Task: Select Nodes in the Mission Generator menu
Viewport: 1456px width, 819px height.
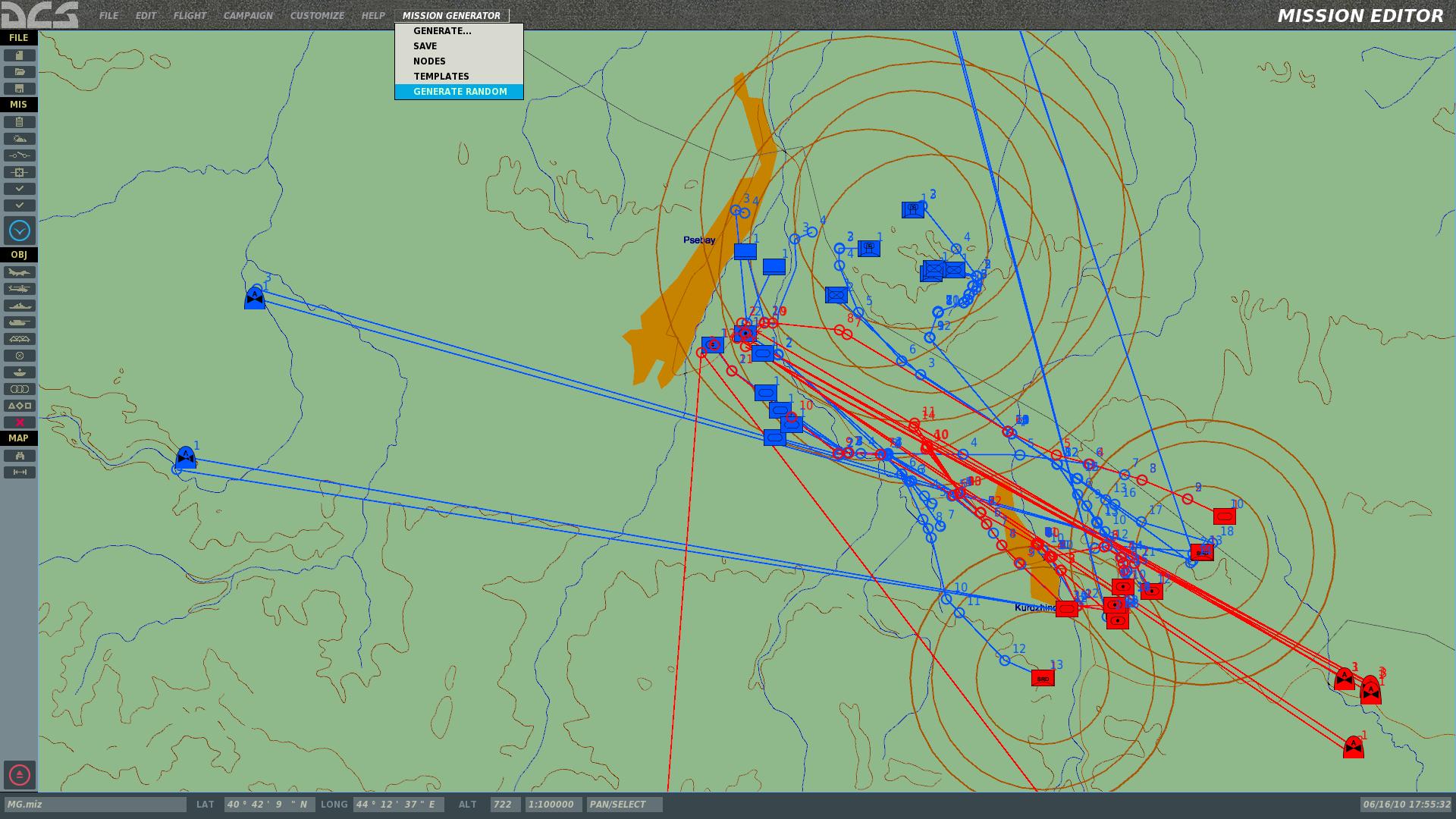Action: click(x=429, y=61)
